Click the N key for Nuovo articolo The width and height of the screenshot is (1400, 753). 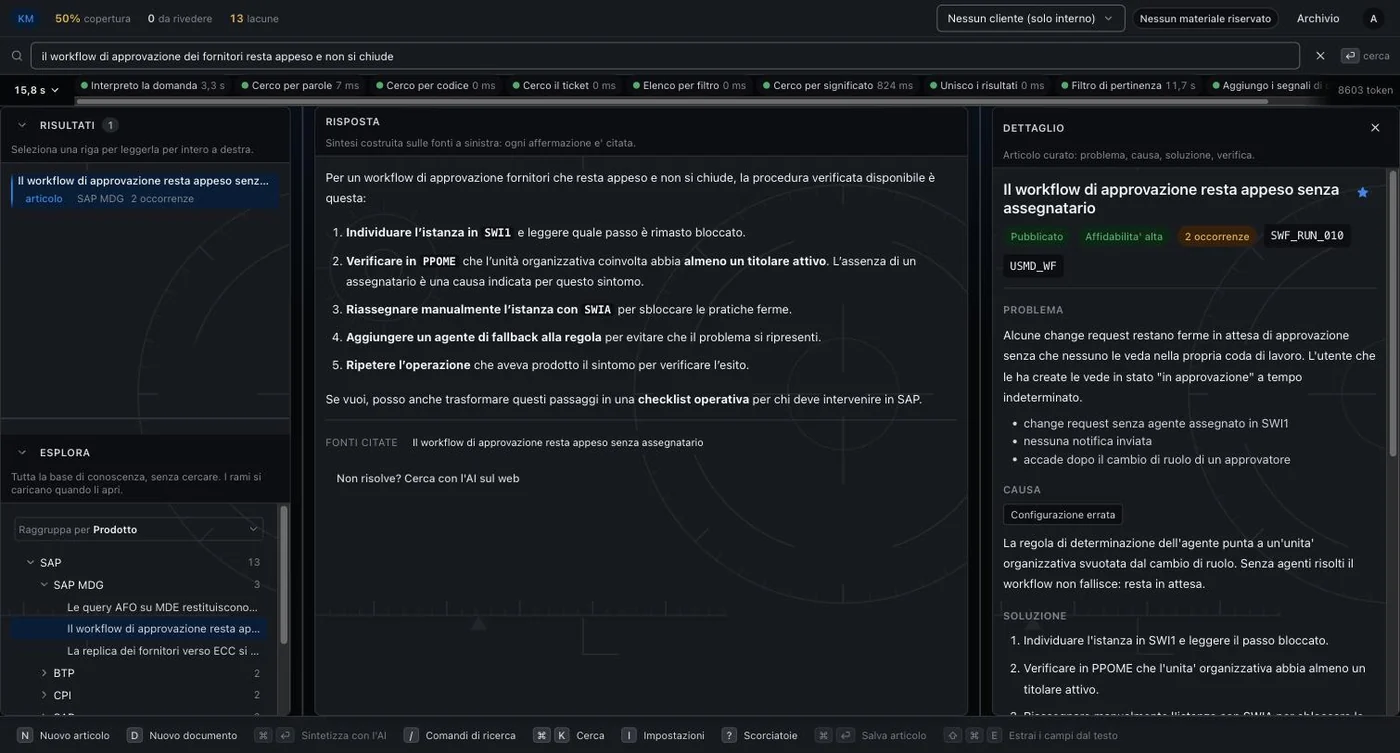point(25,735)
